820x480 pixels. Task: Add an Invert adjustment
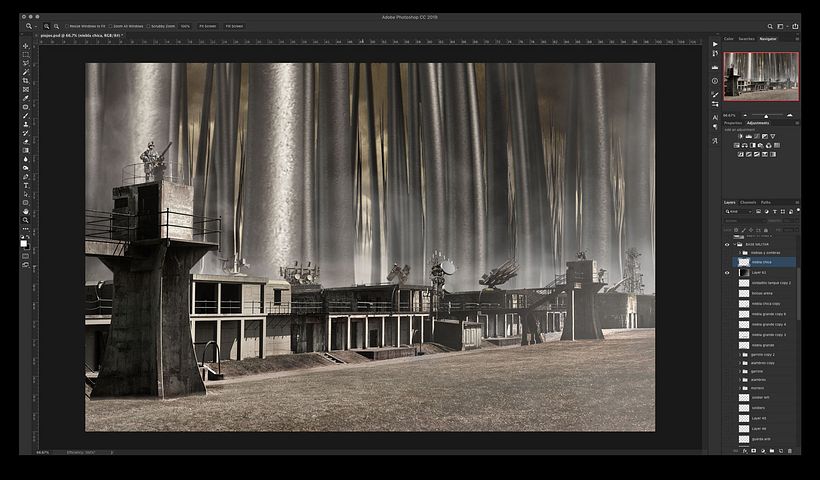741,155
